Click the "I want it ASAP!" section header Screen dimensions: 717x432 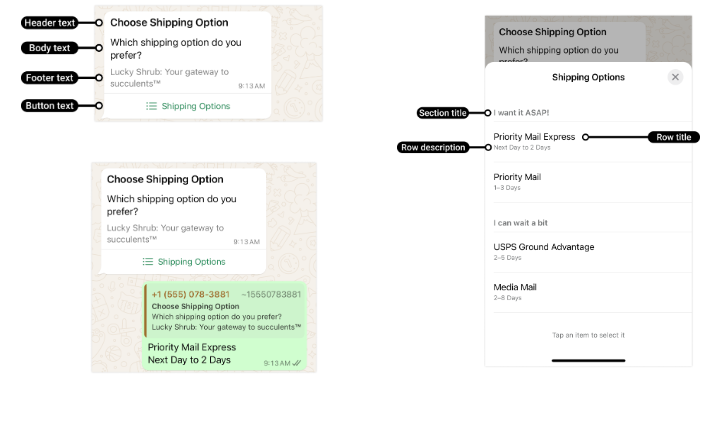[x=522, y=113]
